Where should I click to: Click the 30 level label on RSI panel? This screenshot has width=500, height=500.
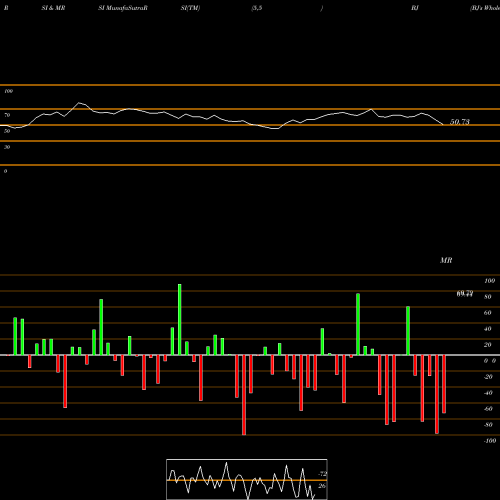tap(7, 147)
